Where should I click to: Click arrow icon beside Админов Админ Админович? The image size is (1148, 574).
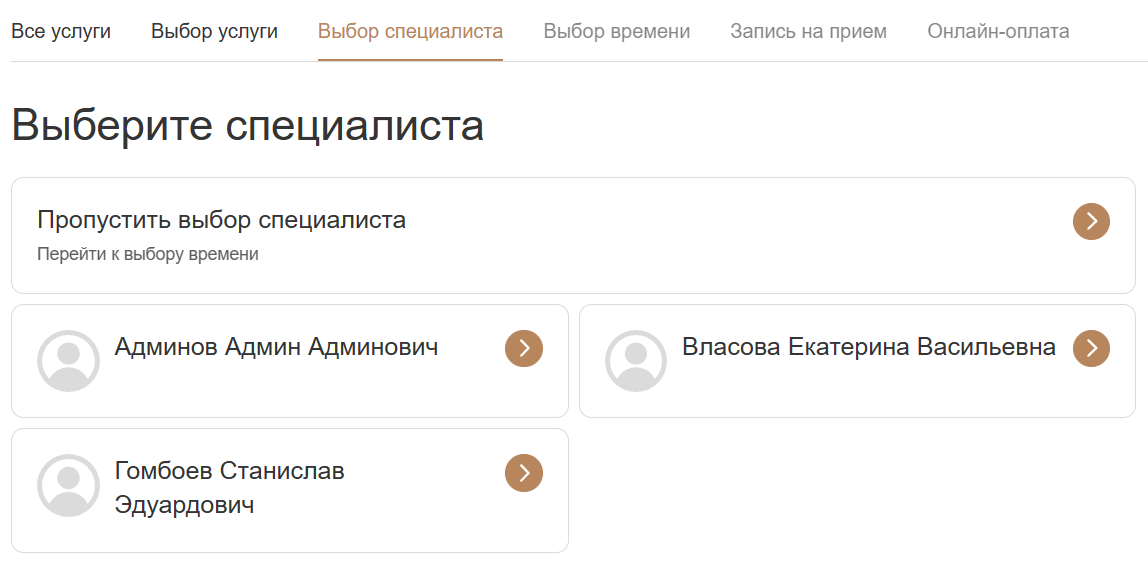click(524, 348)
